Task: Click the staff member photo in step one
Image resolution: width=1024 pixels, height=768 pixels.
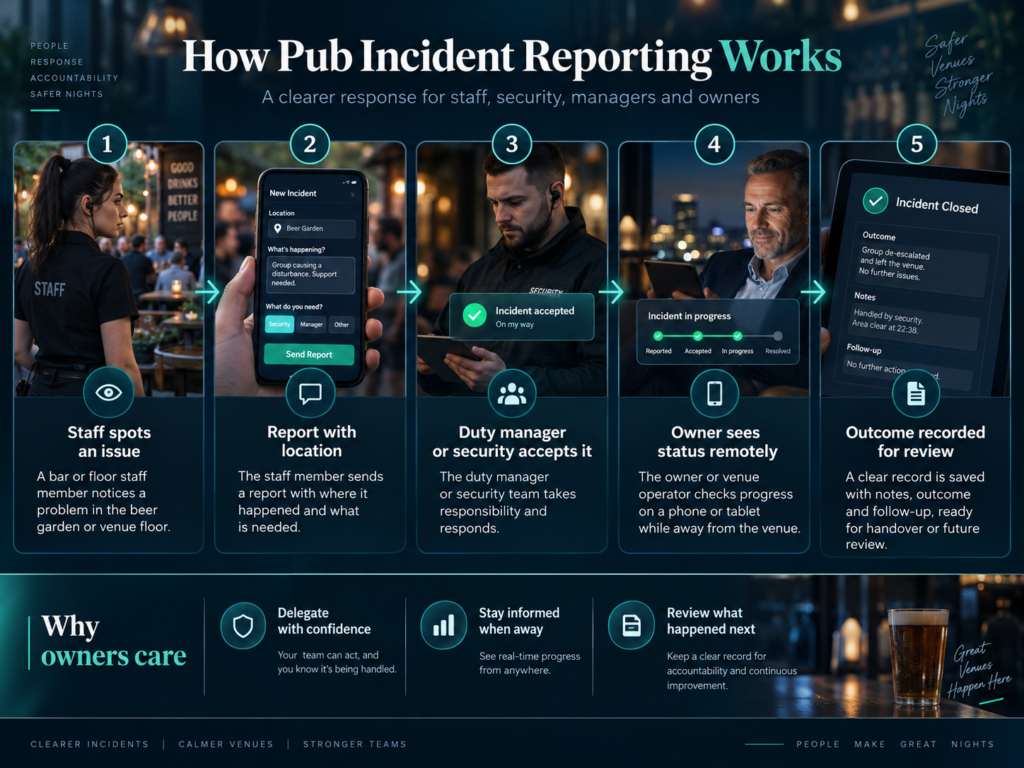Action: tap(108, 269)
